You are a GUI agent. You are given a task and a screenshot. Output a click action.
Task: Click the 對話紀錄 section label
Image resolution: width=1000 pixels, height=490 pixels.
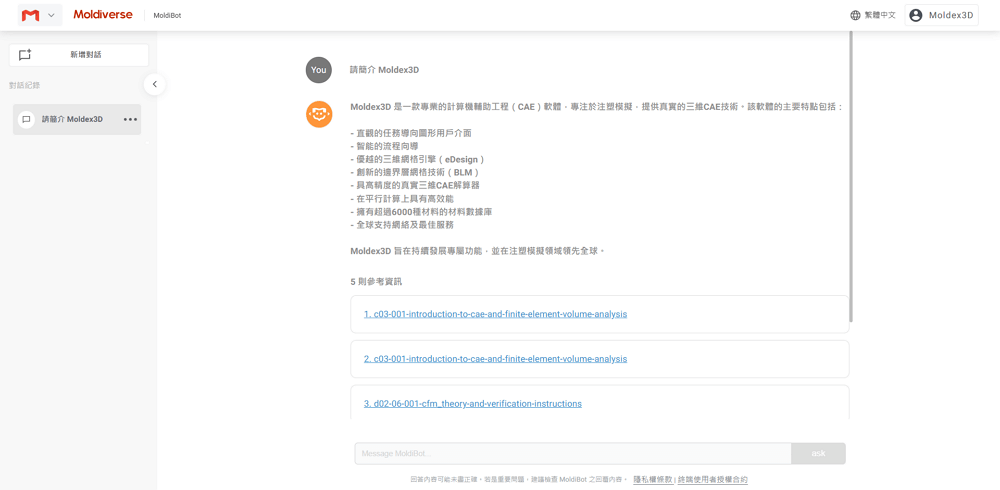25,85
